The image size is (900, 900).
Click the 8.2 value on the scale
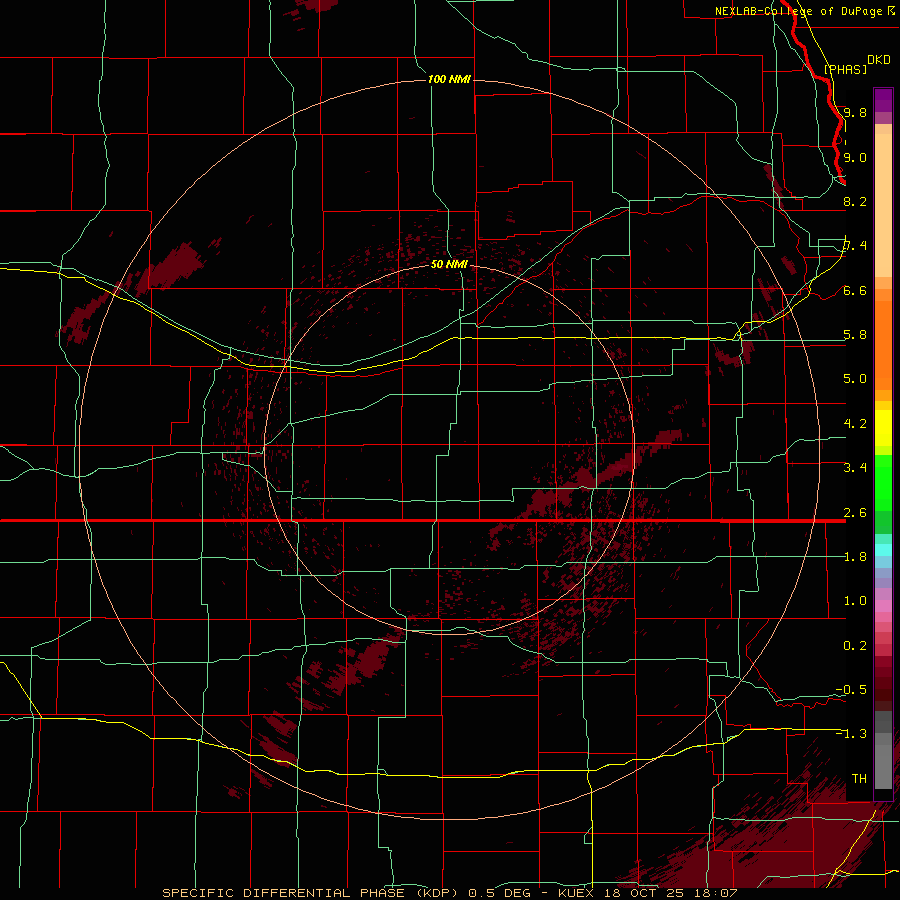click(855, 201)
